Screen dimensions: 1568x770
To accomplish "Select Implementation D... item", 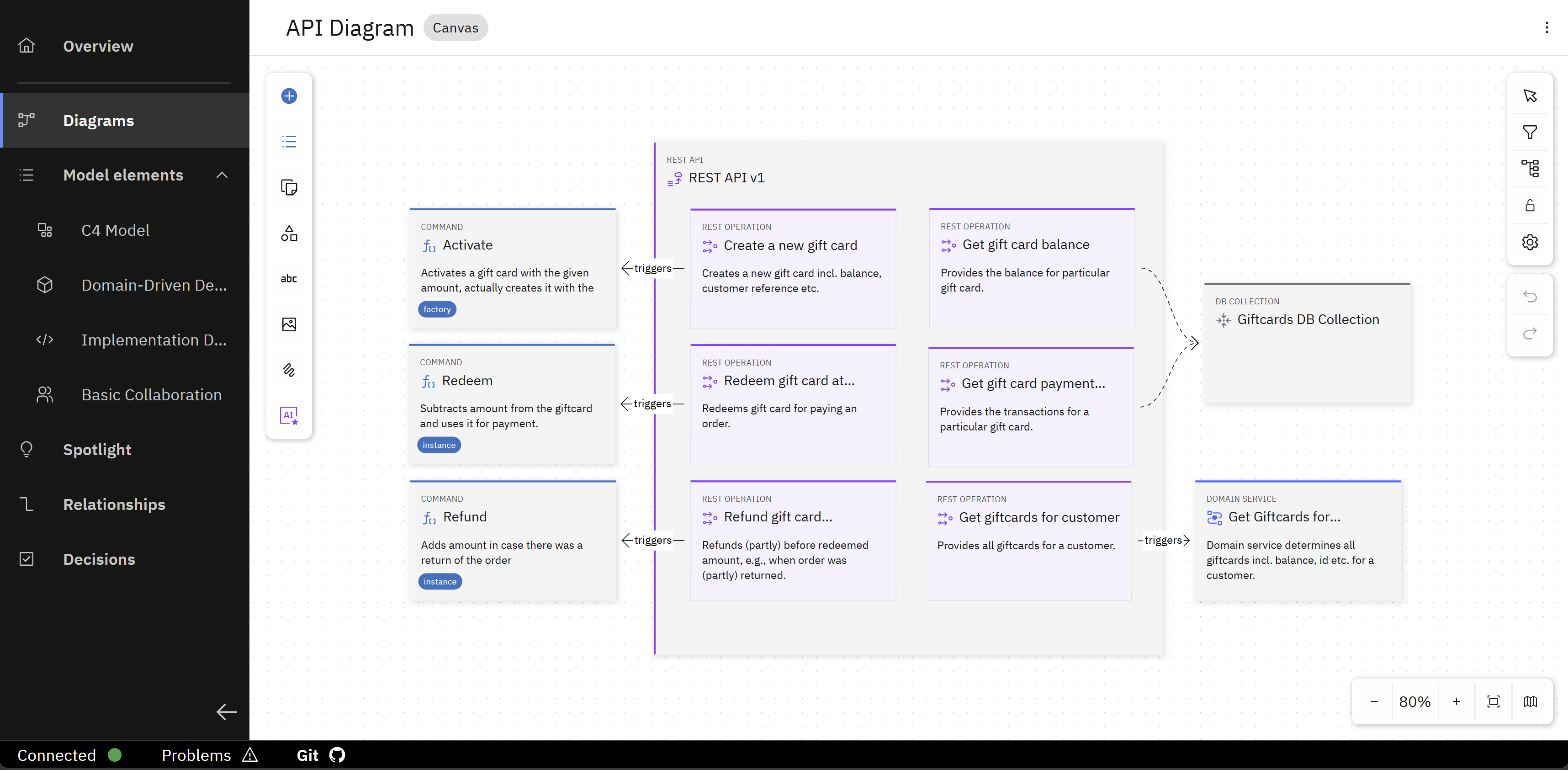I will (124, 340).
